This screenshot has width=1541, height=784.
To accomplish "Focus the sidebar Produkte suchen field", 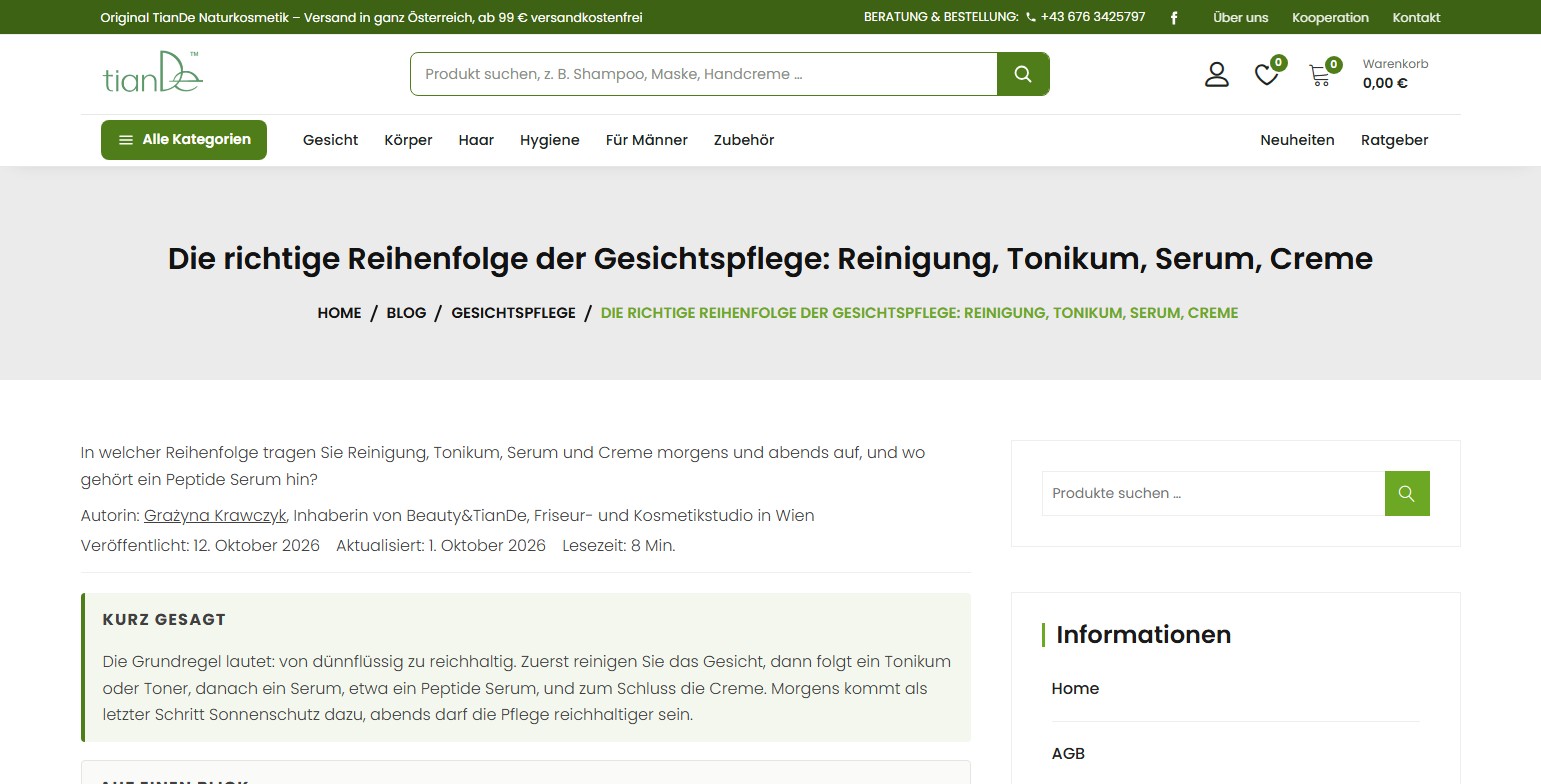I will click(x=1213, y=493).
